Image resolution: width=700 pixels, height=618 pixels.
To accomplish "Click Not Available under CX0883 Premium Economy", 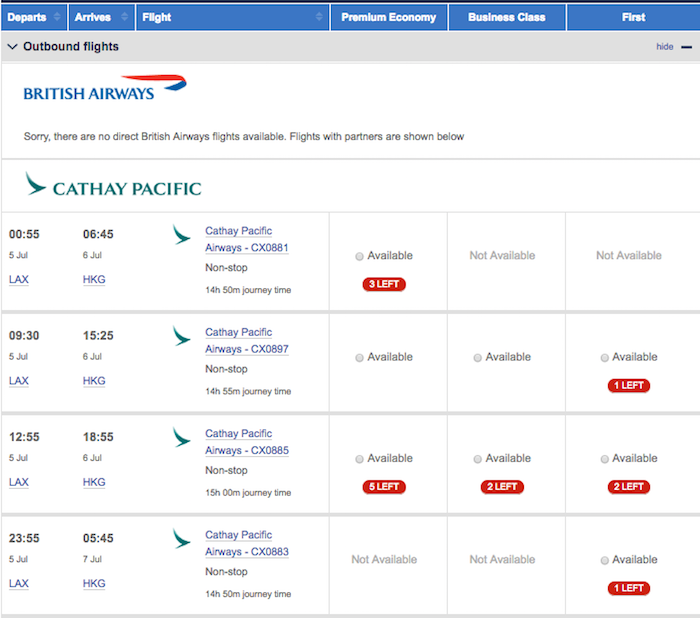I will point(384,560).
